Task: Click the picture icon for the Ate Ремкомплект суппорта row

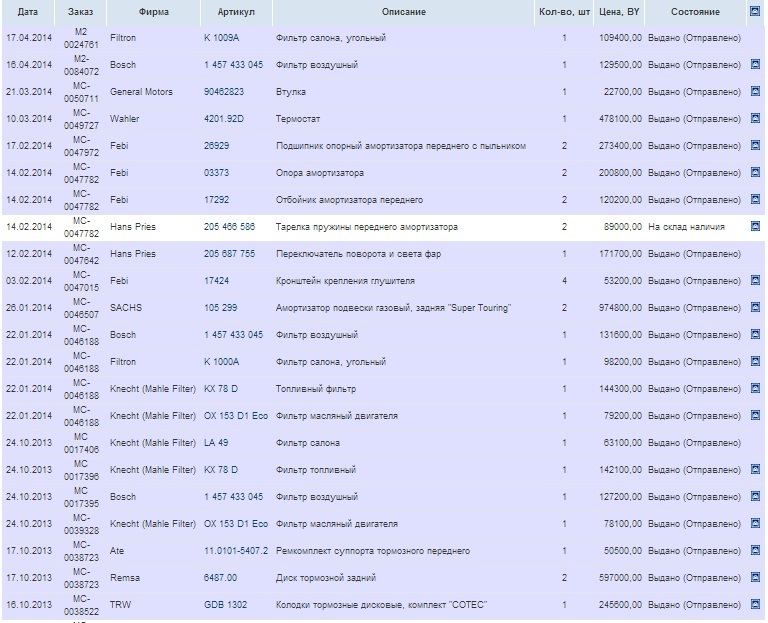Action: [x=755, y=550]
